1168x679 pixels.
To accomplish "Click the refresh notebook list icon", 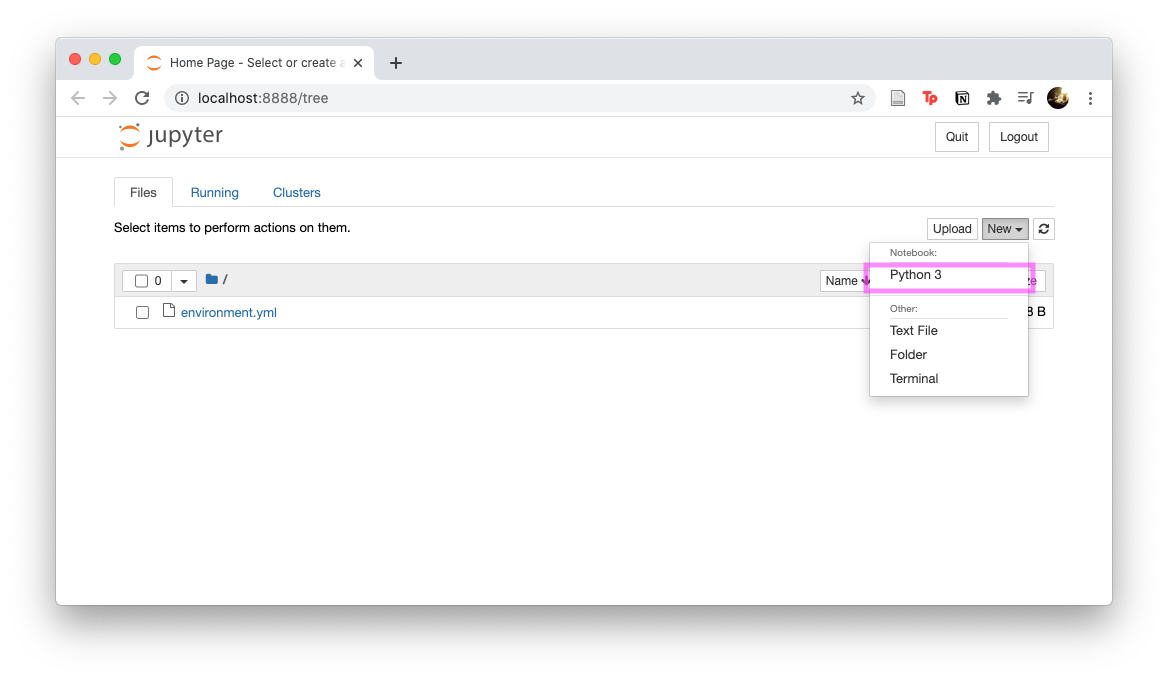I will [1043, 229].
